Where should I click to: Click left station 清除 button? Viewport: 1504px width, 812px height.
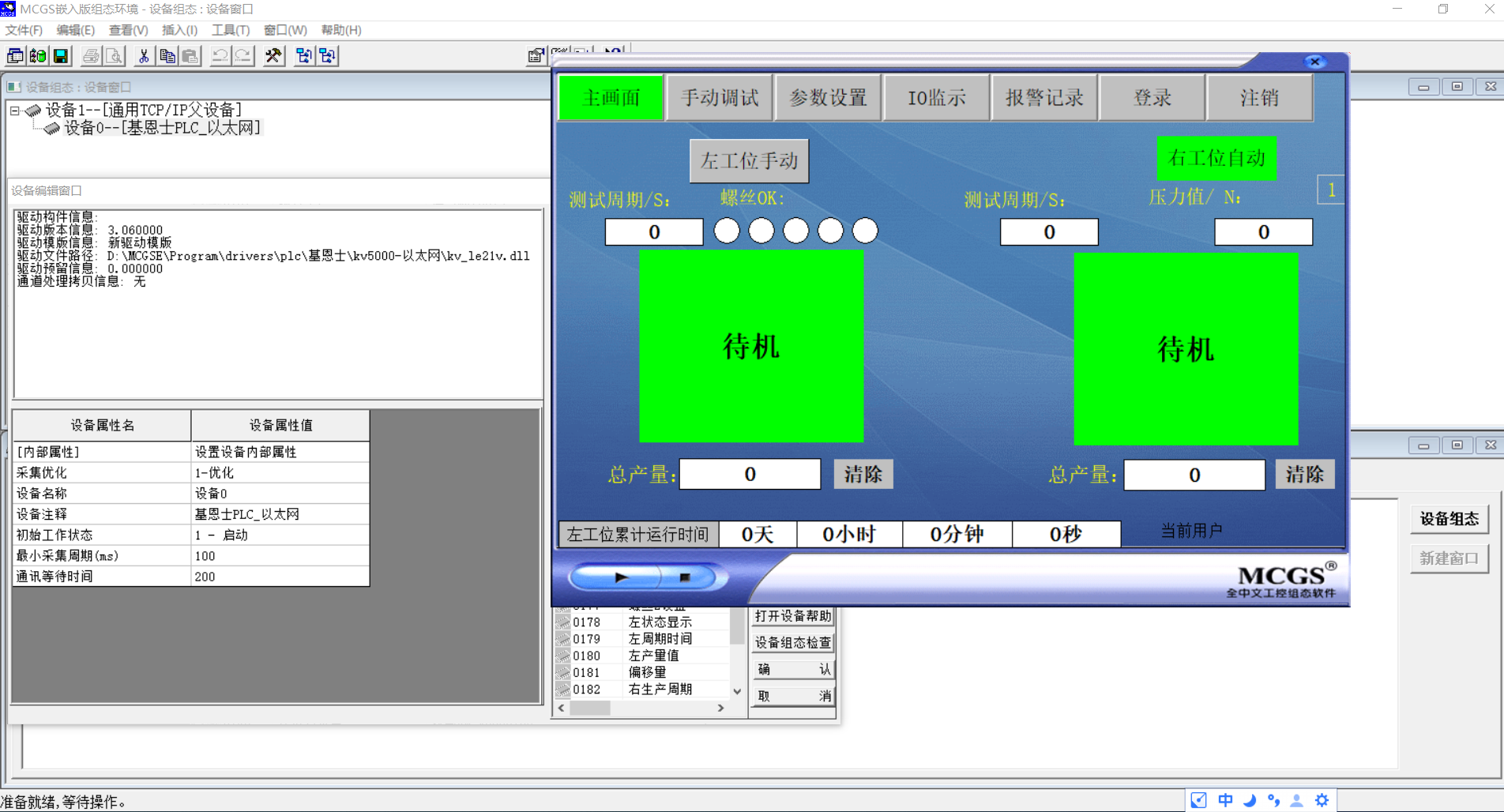863,474
